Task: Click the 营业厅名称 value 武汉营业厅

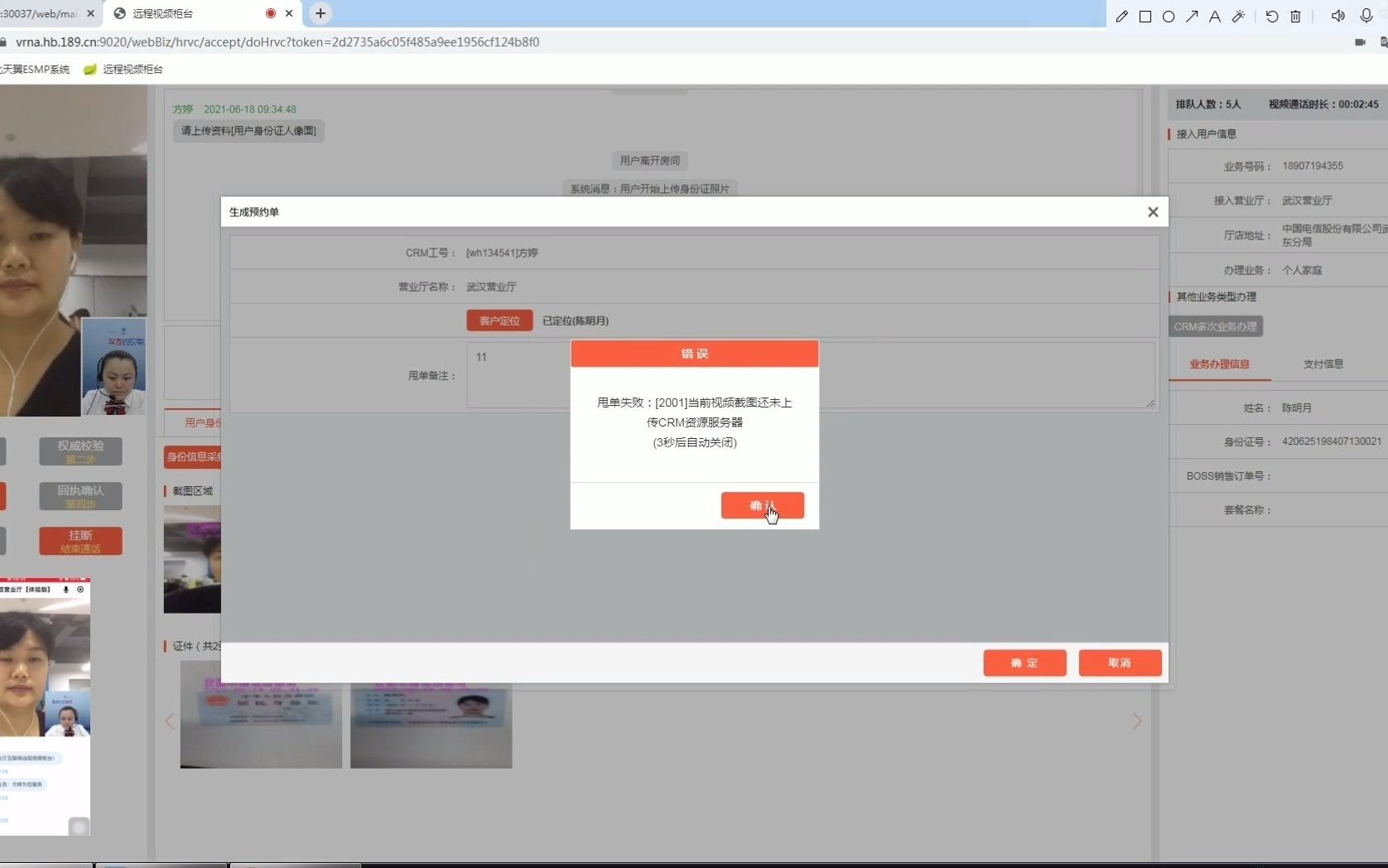Action: 491,287
